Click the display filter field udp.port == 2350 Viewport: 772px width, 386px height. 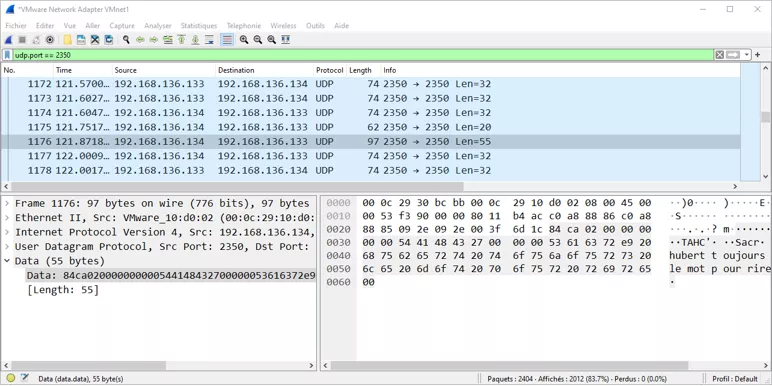pos(363,55)
